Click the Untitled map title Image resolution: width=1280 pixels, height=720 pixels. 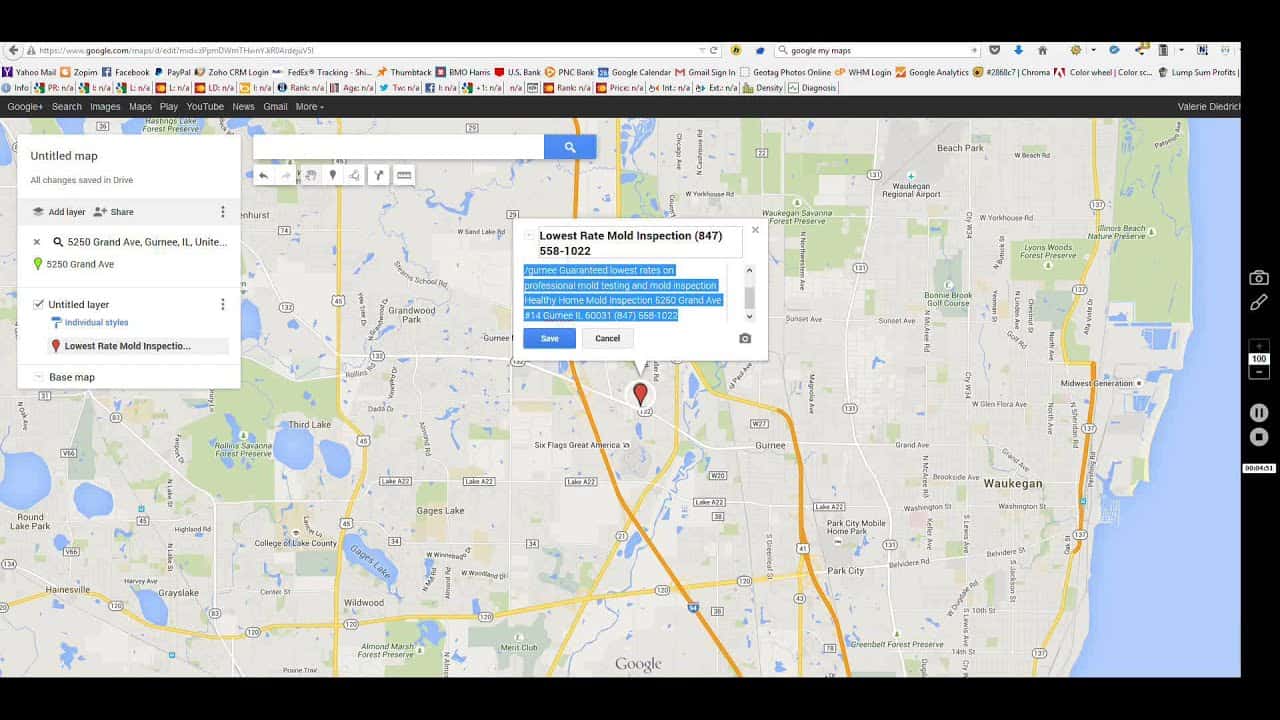tap(64, 156)
